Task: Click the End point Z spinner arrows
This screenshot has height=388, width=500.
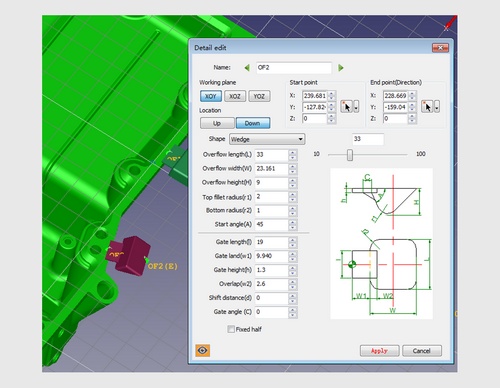Action: coord(412,118)
